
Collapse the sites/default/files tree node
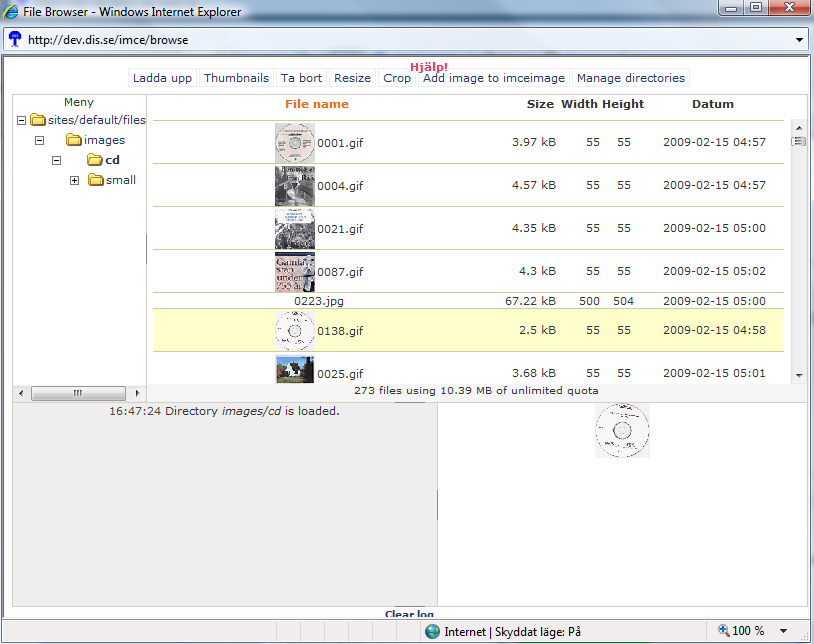pyautogui.click(x=21, y=120)
